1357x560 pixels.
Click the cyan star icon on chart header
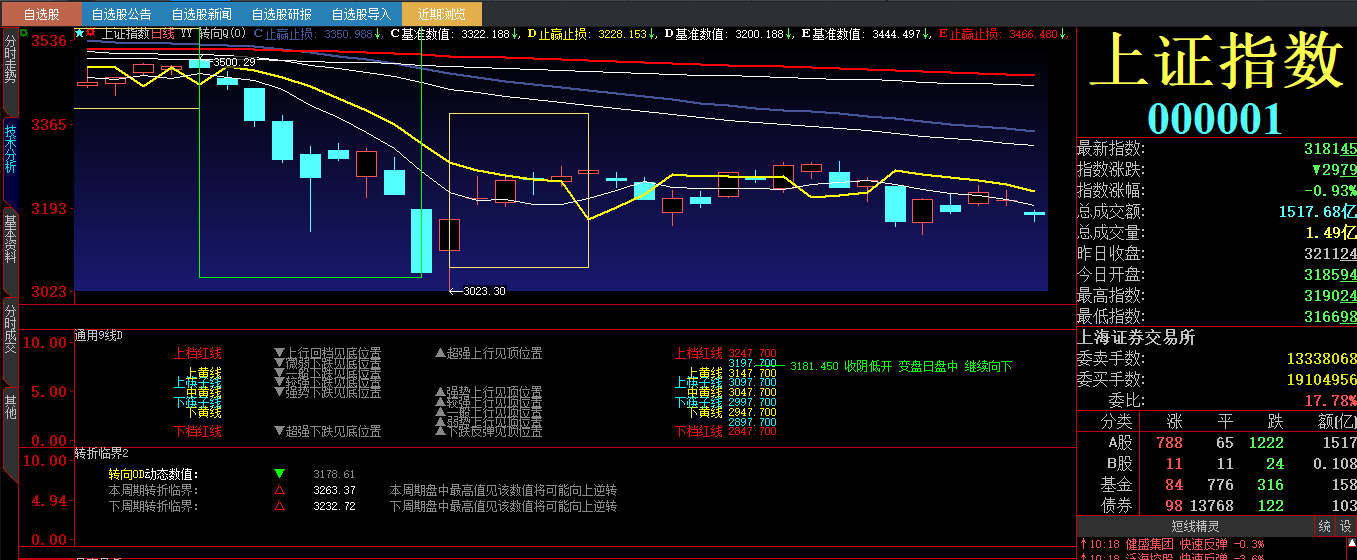click(x=80, y=33)
